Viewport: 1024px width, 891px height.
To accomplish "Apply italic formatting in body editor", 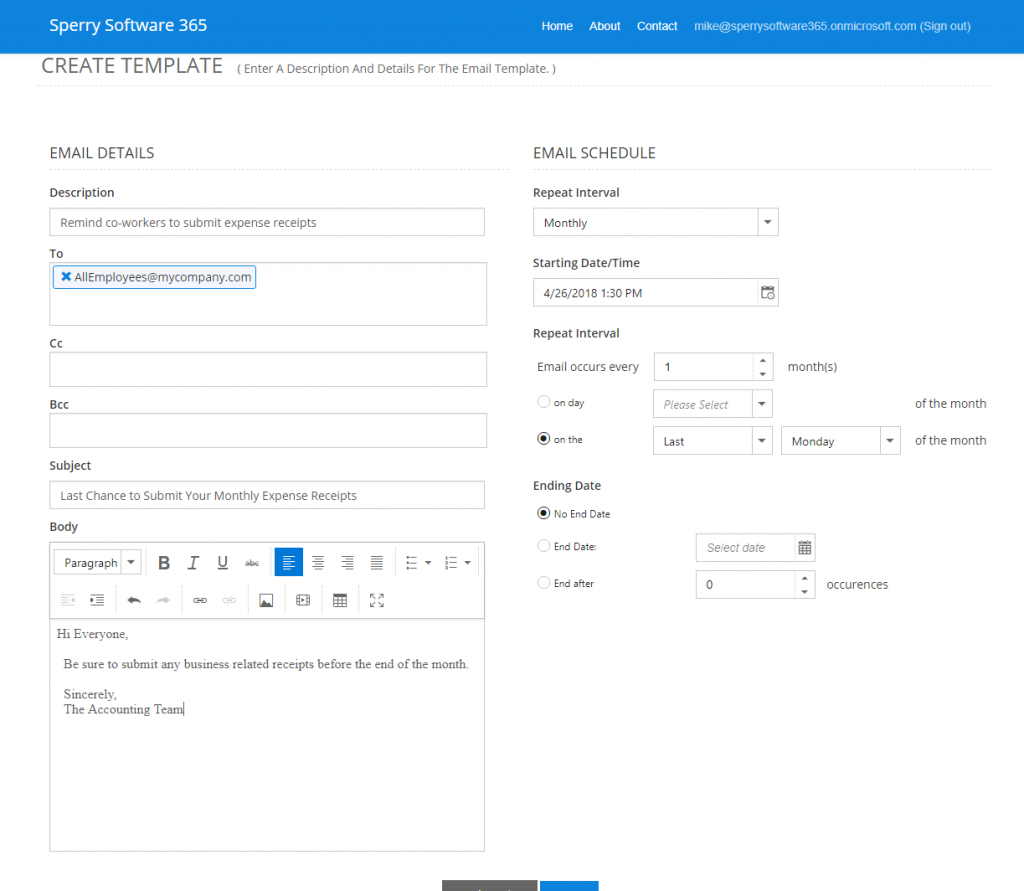I will coord(193,563).
